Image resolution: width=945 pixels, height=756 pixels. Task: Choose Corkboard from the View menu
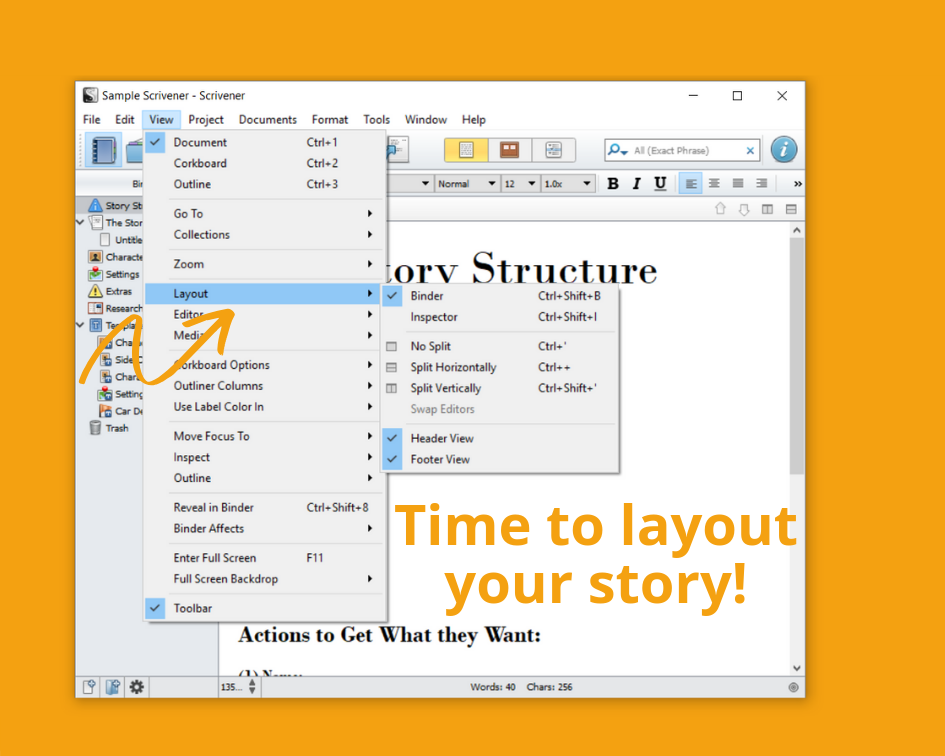pos(265,163)
